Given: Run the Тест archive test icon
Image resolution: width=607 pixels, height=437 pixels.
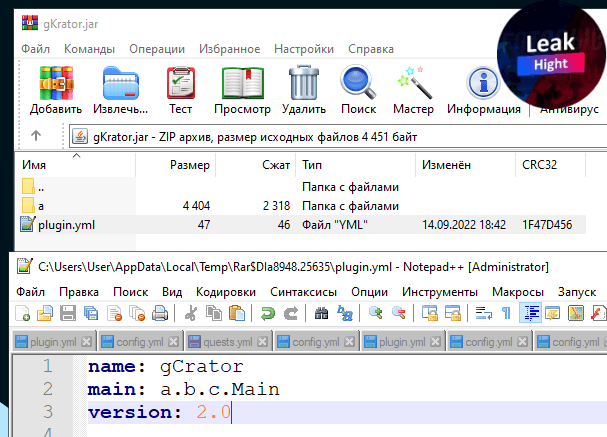Looking at the screenshot, I should pyautogui.click(x=180, y=83).
